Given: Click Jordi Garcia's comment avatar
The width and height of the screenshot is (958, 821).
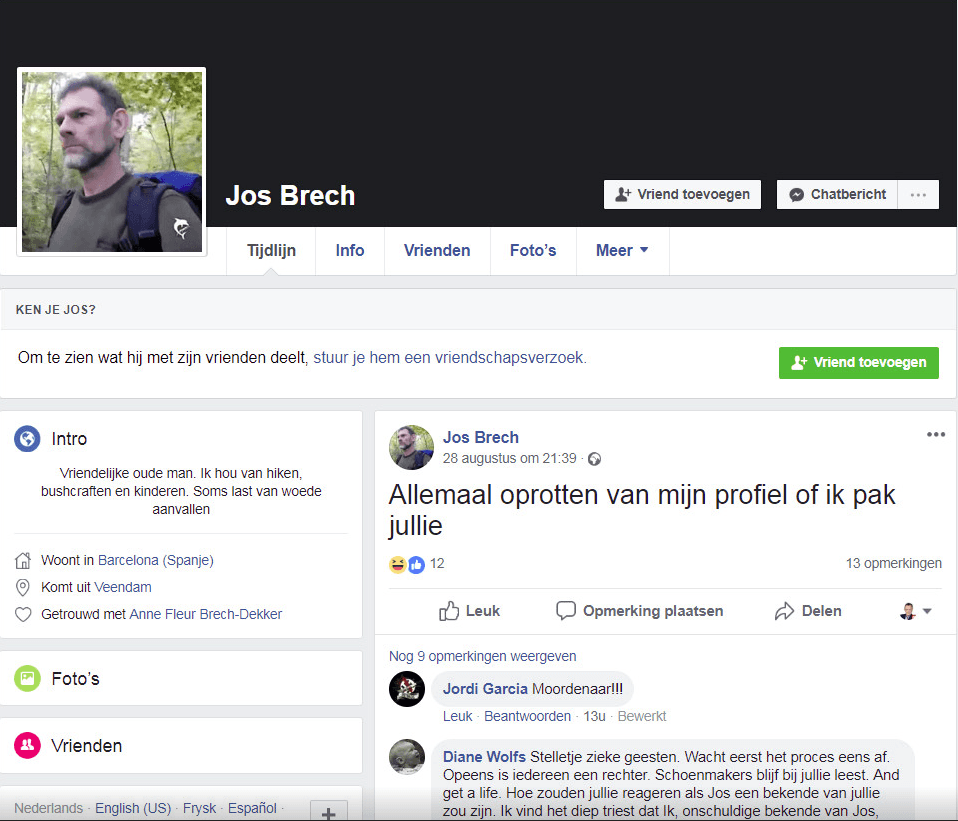Looking at the screenshot, I should pos(407,689).
